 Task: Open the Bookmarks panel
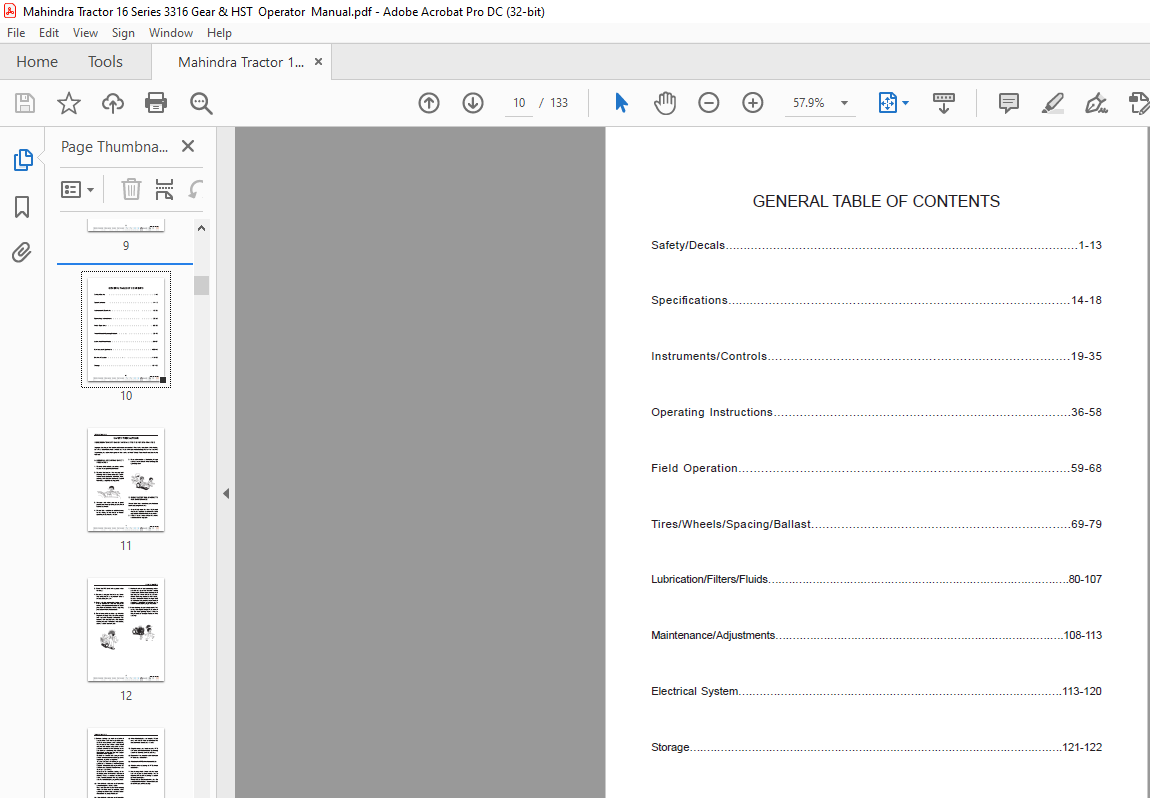[x=22, y=207]
